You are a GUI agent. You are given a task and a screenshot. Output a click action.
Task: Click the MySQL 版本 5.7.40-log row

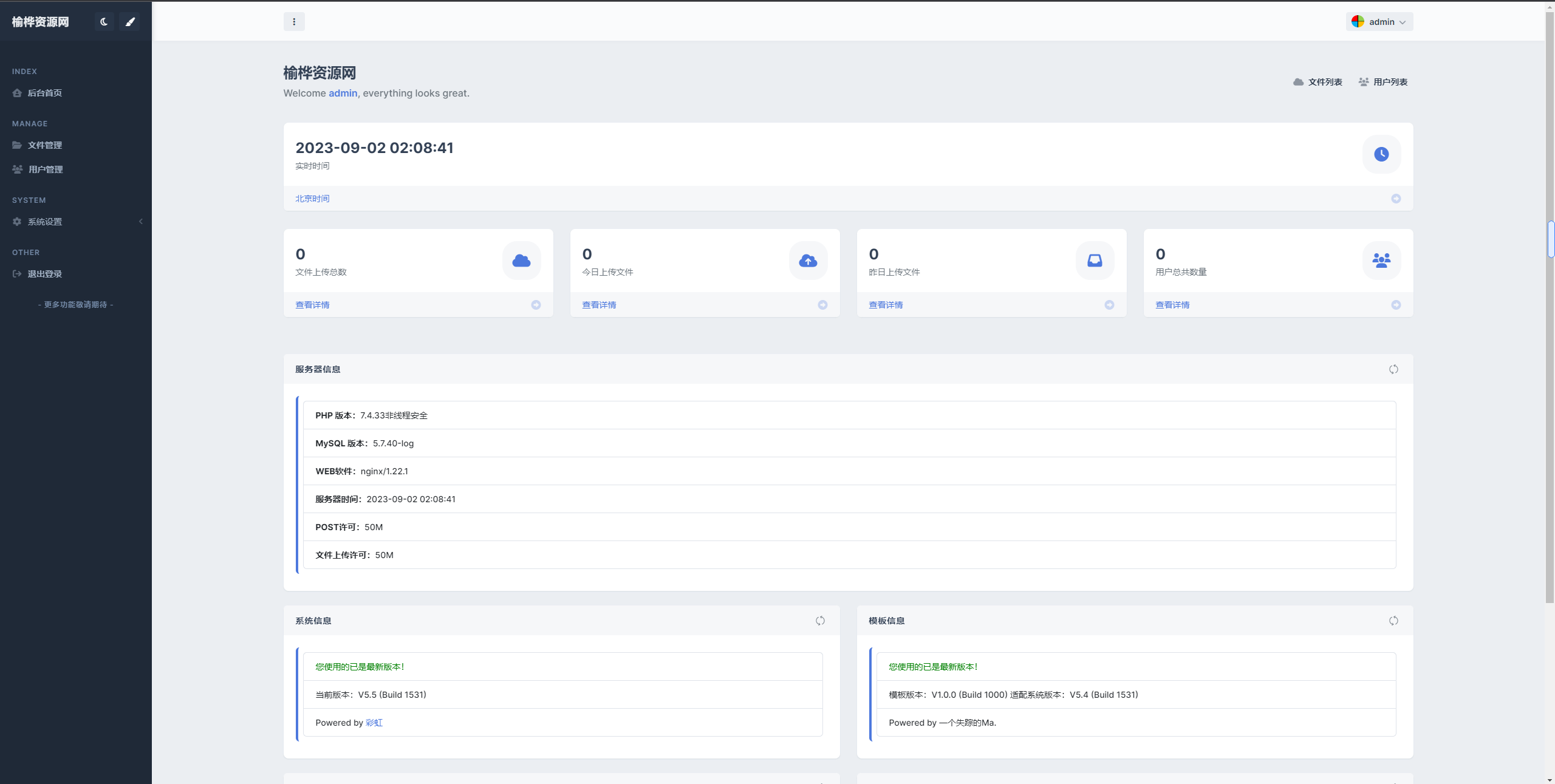849,443
